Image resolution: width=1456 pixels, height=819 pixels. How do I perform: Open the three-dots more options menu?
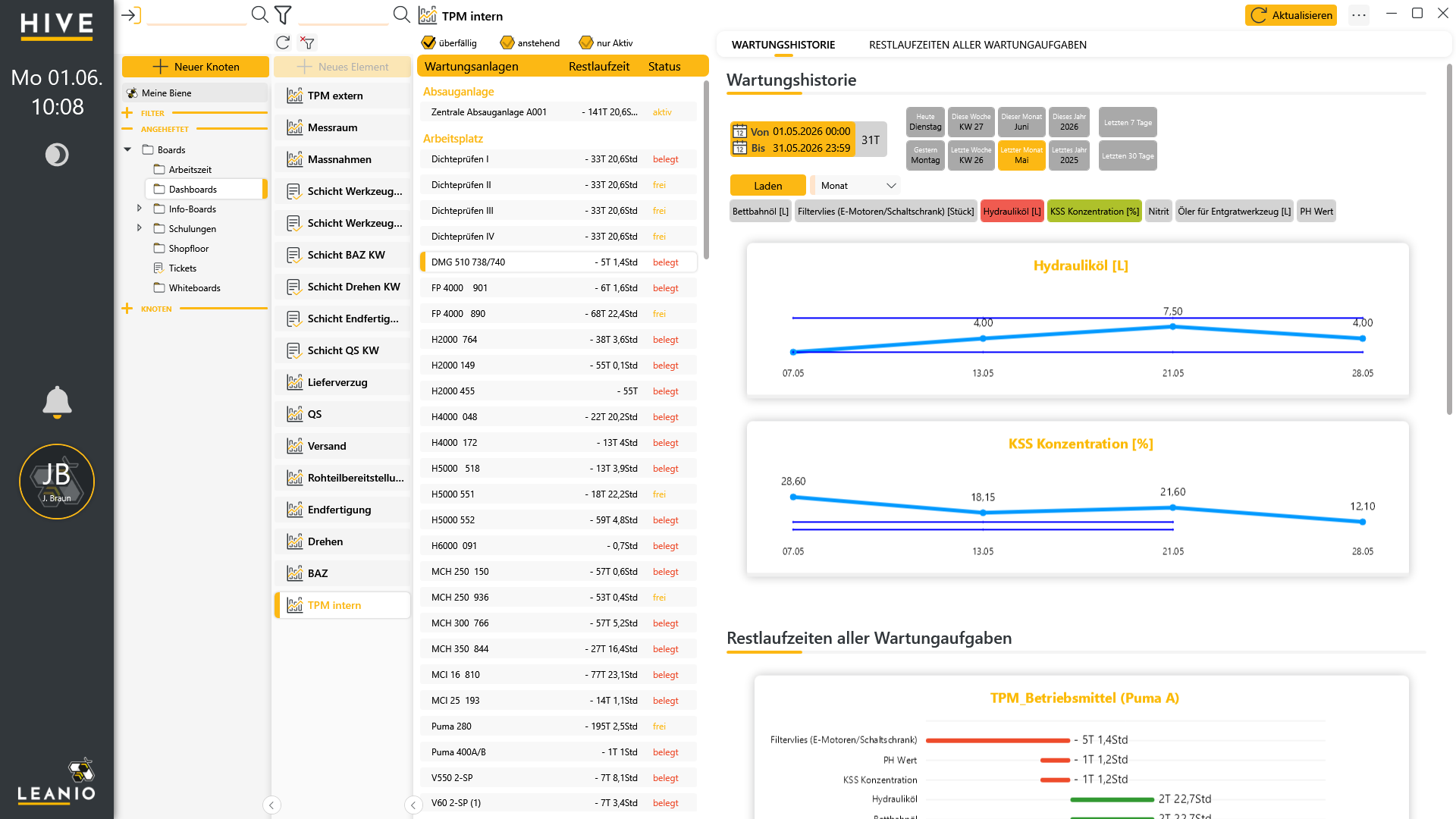pyautogui.click(x=1359, y=15)
